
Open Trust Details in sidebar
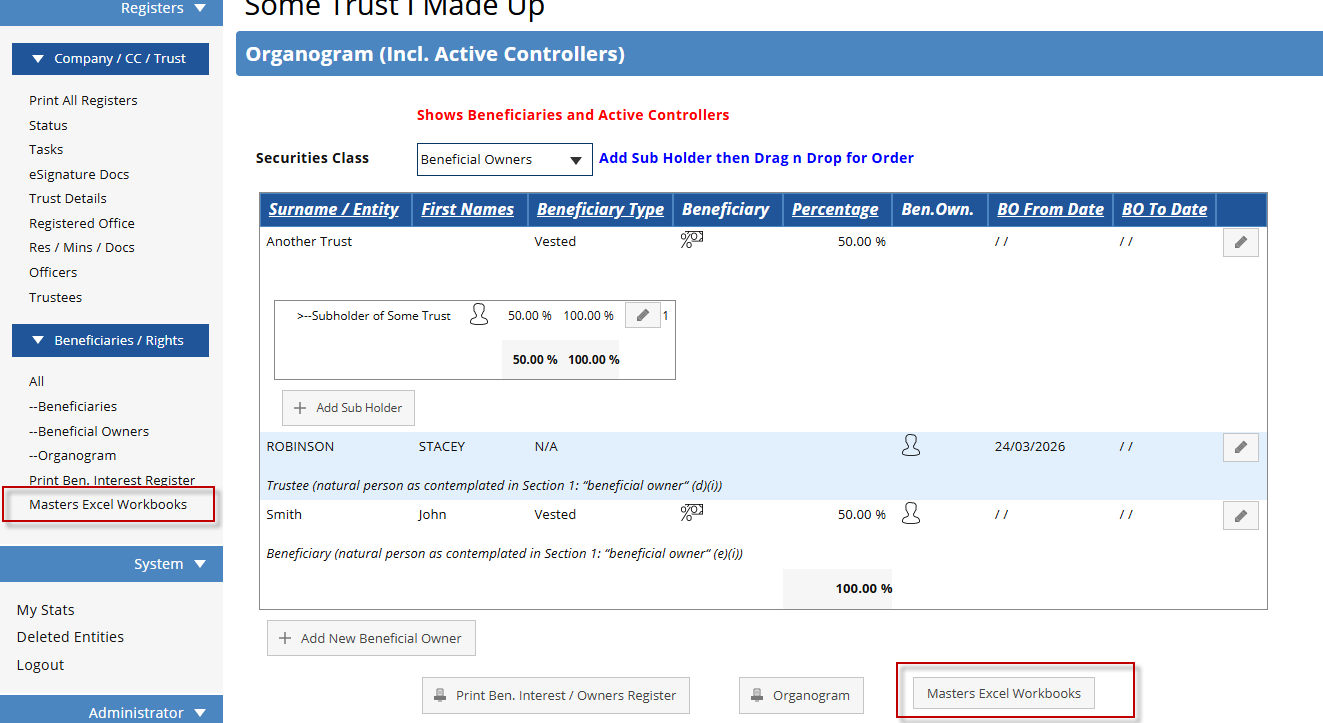[x=68, y=198]
